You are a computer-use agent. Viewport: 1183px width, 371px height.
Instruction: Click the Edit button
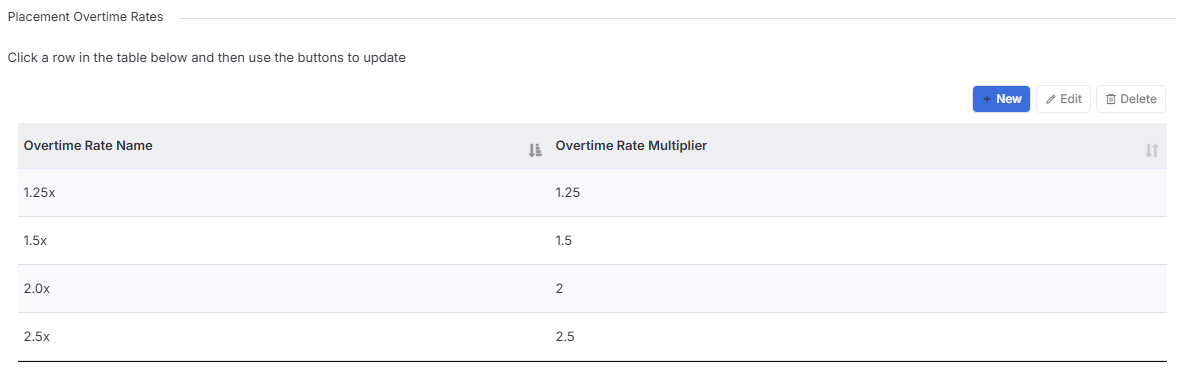pos(1063,99)
